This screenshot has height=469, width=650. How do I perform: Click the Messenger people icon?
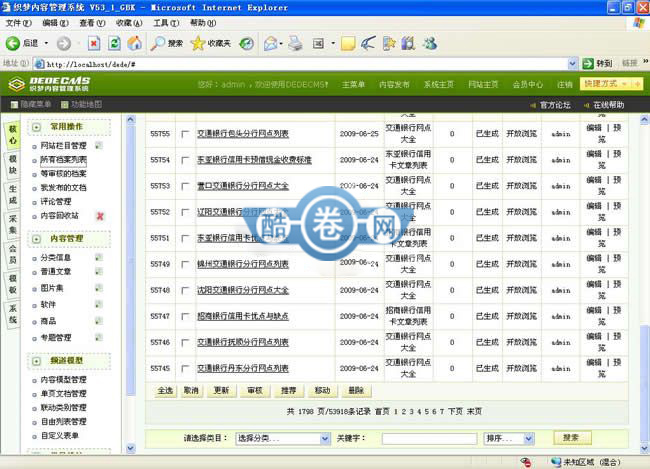click(x=430, y=43)
